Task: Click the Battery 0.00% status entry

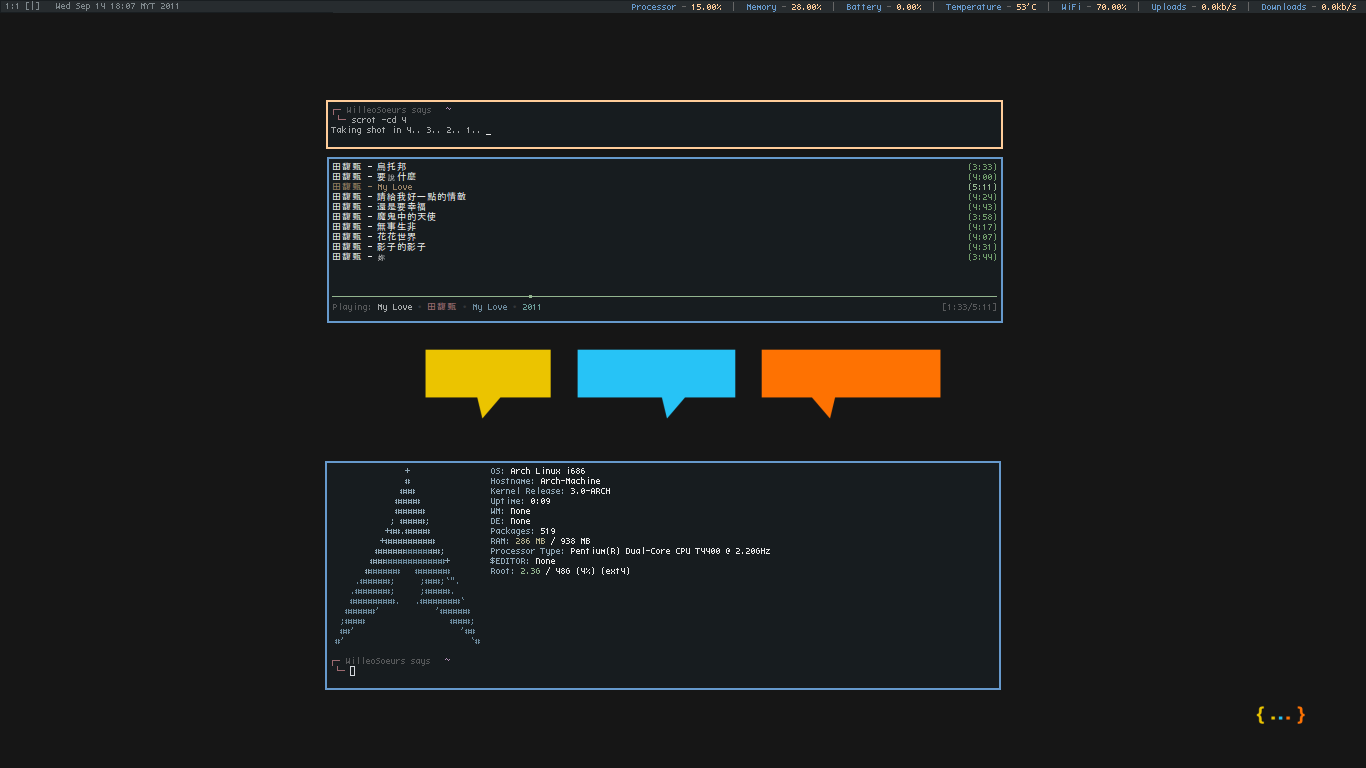Action: (x=884, y=7)
